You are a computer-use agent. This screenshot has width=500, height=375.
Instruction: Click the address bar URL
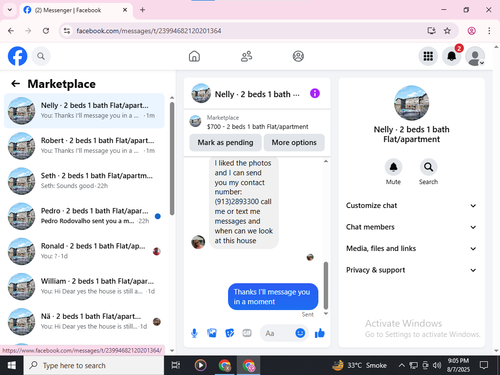tap(149, 31)
